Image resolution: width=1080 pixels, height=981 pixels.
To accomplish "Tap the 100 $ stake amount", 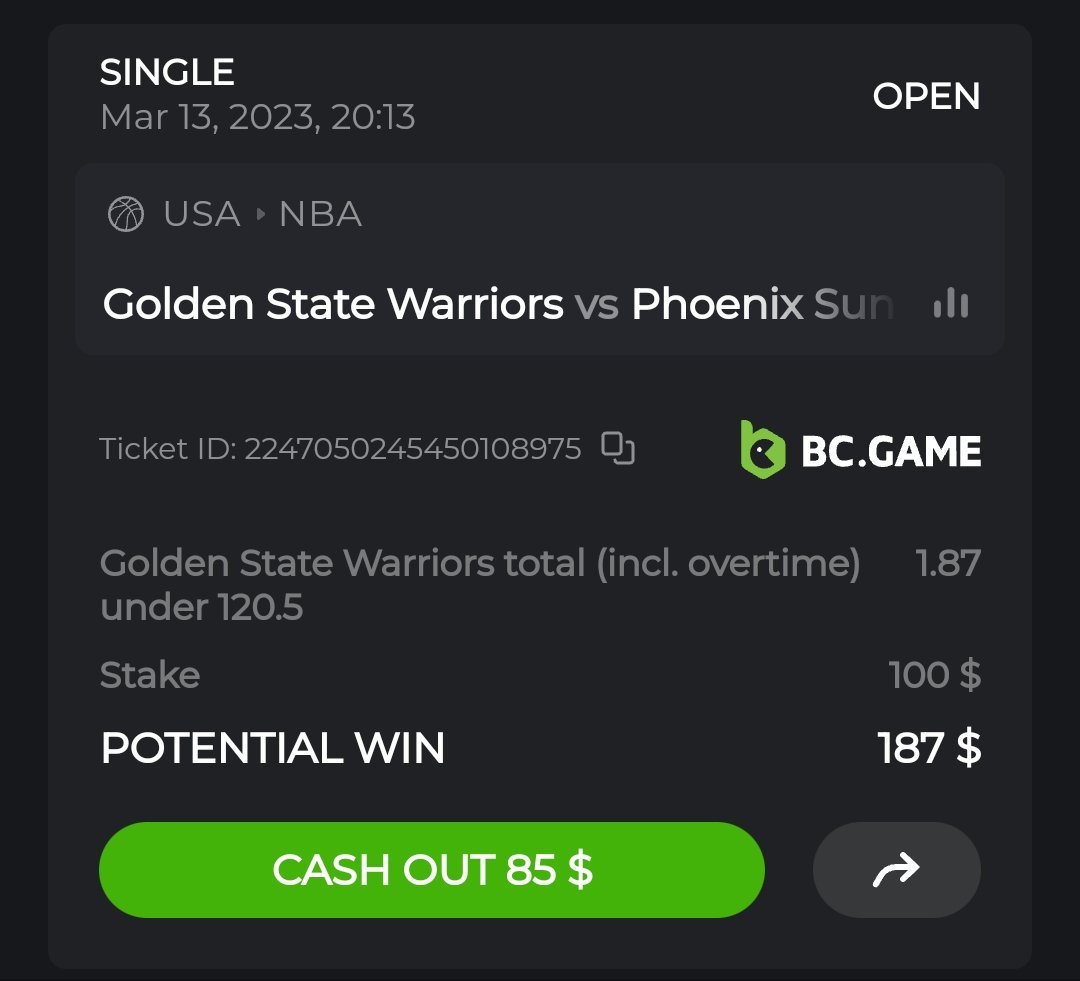I will [934, 675].
